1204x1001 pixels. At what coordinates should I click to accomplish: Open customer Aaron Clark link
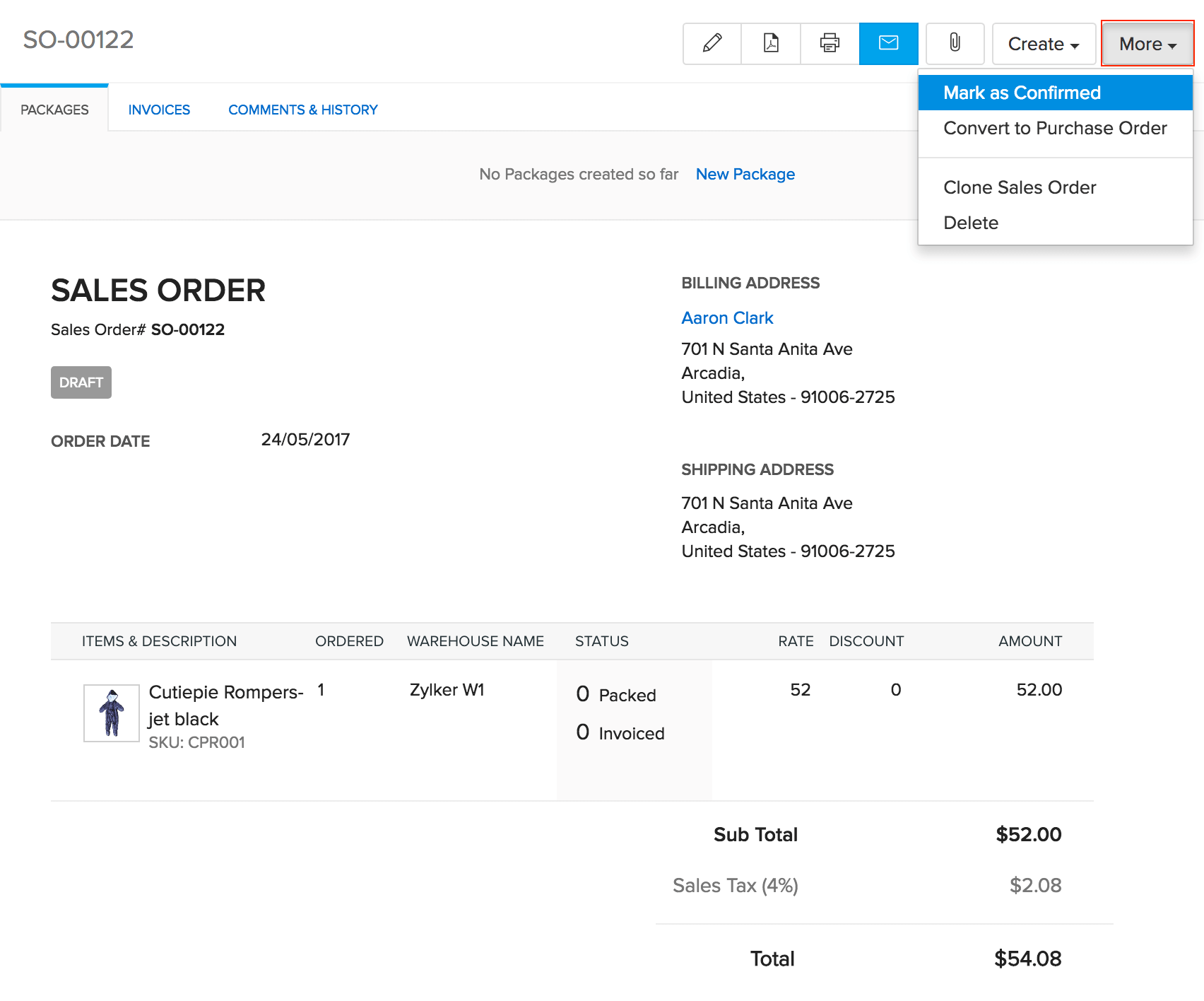727,318
